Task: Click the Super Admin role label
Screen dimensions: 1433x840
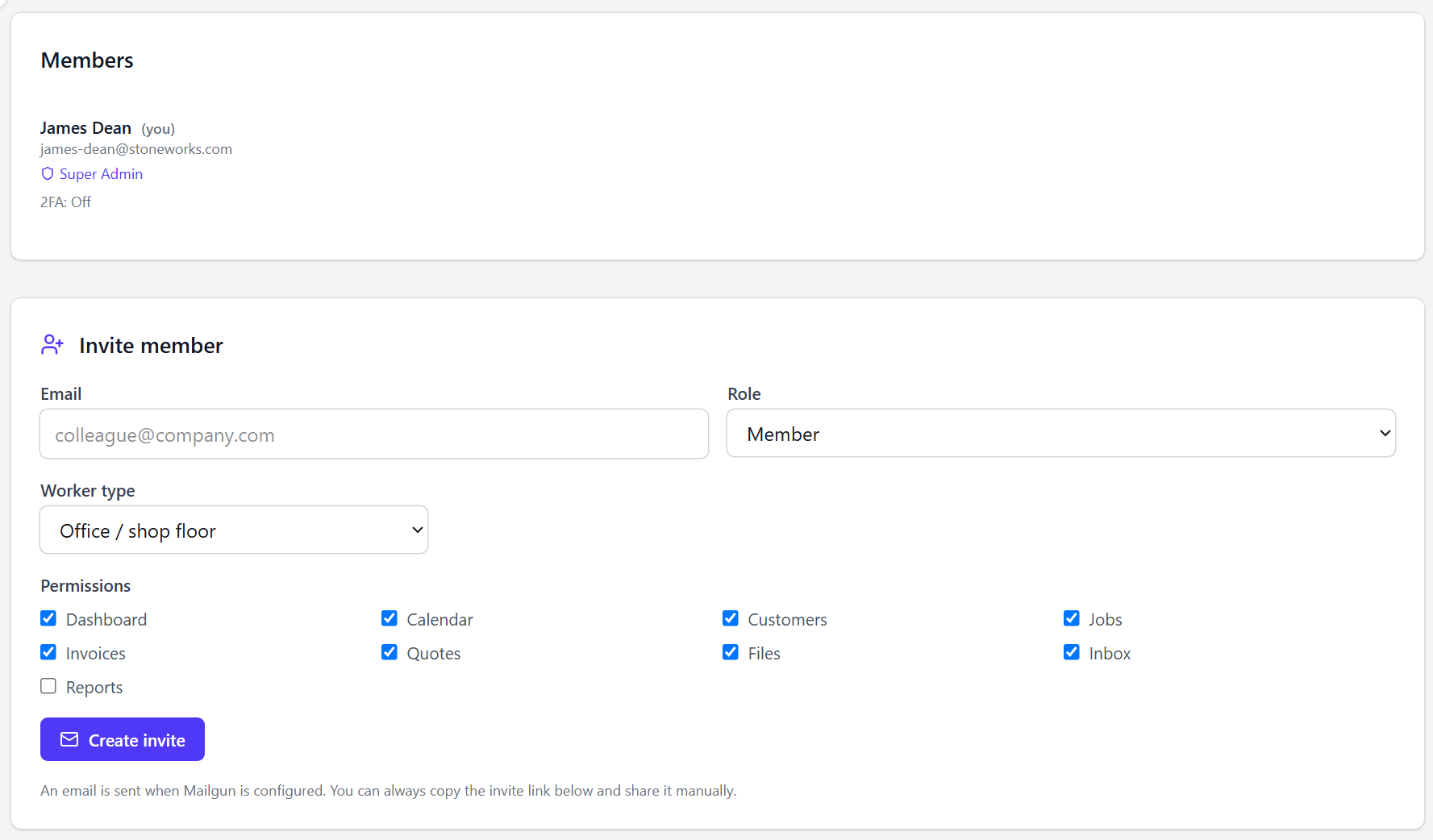Action: point(101,174)
